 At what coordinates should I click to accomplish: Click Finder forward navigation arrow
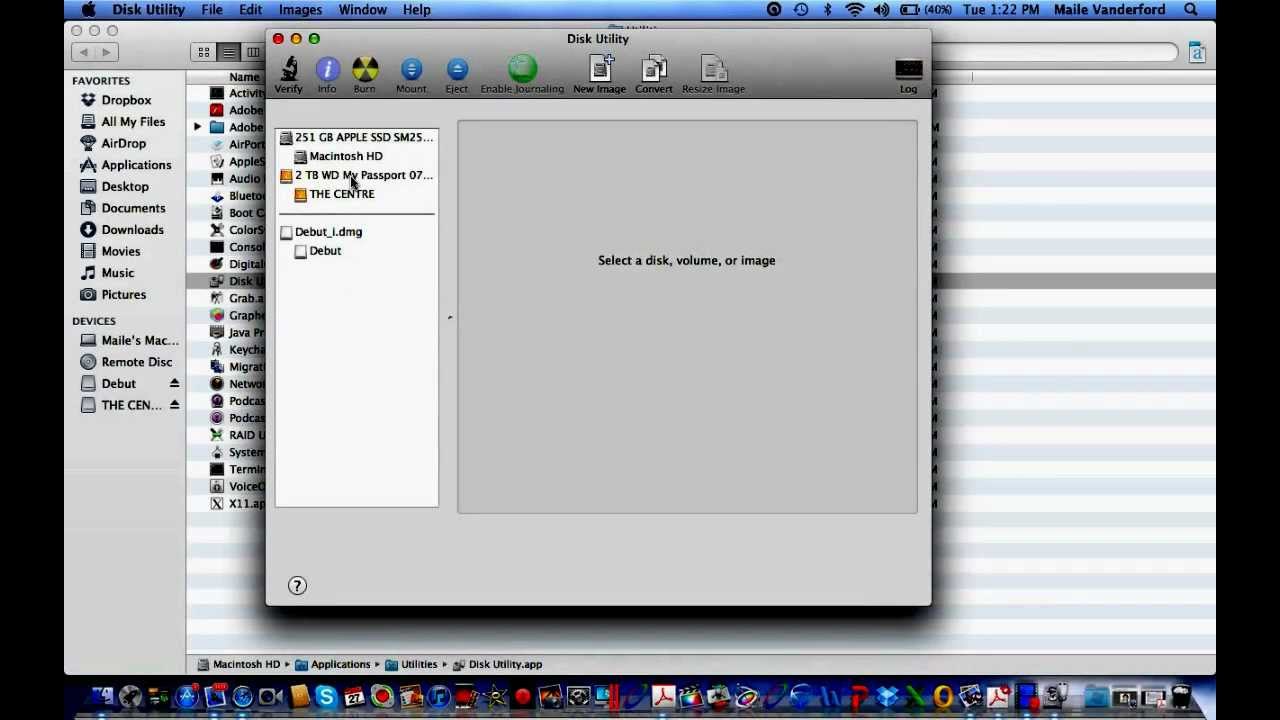pyautogui.click(x=109, y=52)
